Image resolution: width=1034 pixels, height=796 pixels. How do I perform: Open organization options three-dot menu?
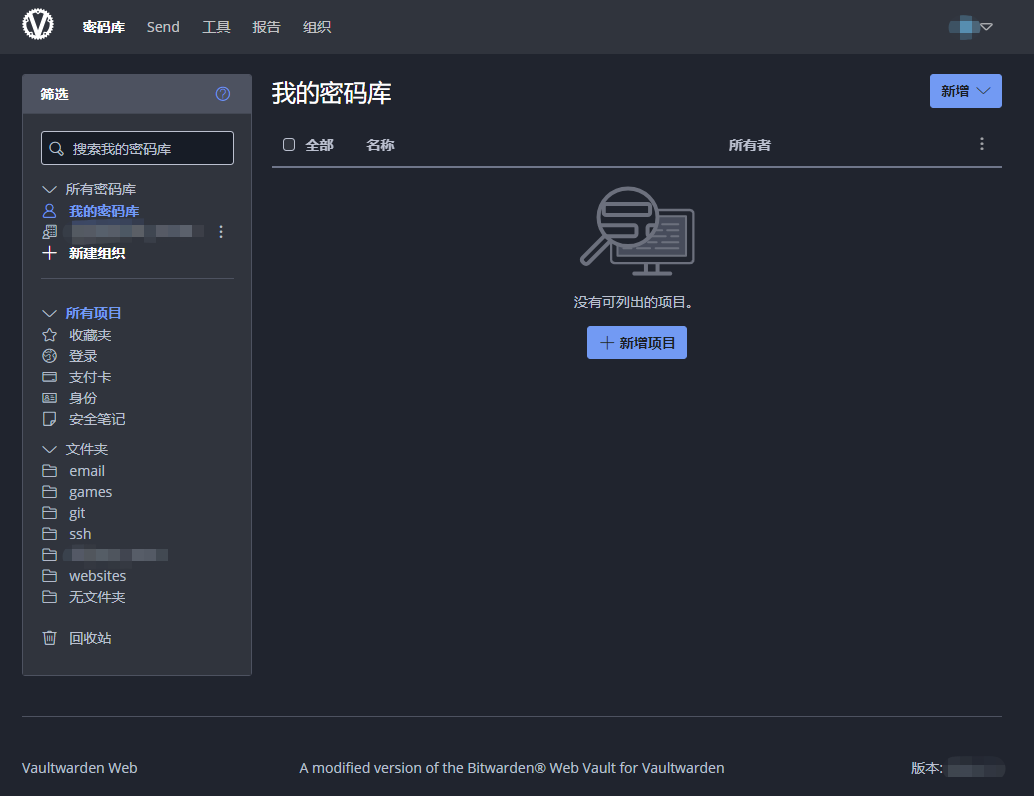pos(221,232)
